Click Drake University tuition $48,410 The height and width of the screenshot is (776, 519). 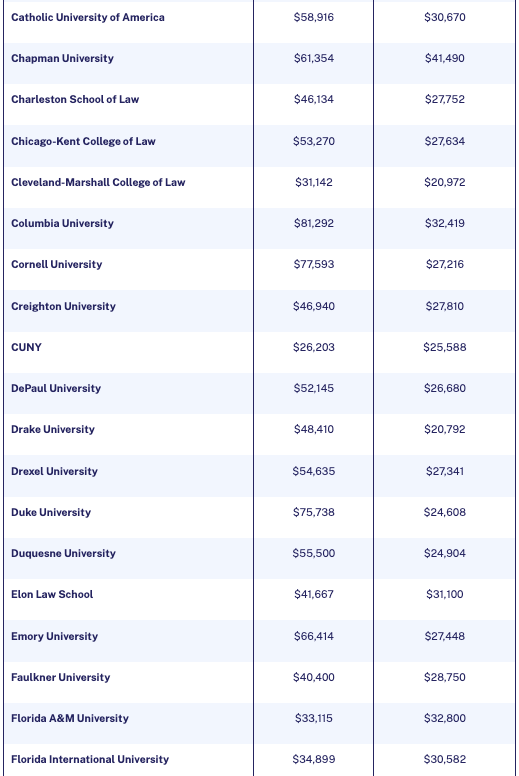(x=314, y=430)
